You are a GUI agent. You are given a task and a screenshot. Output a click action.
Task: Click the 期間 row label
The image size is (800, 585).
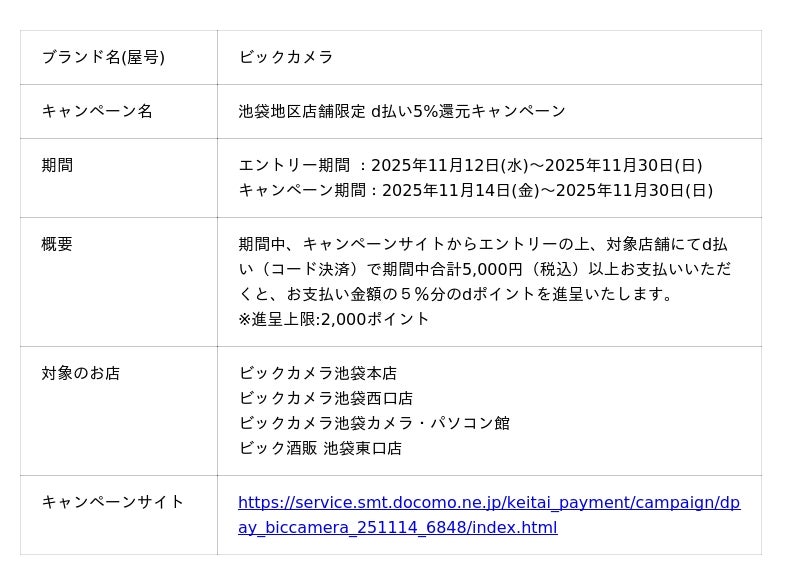coord(57,165)
